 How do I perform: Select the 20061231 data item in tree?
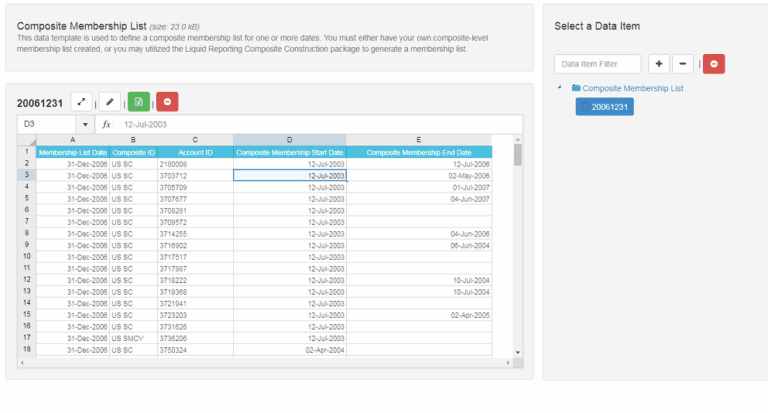click(604, 107)
